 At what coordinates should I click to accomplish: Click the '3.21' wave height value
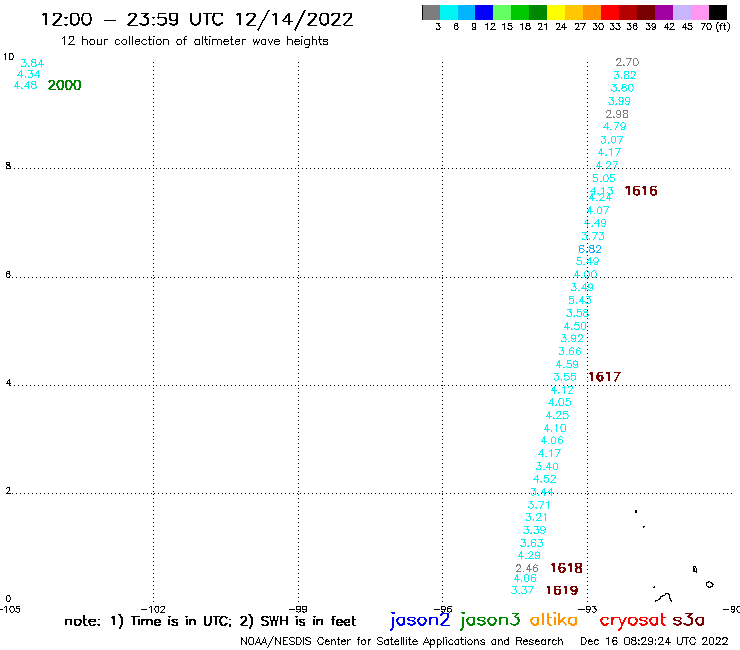click(537, 517)
